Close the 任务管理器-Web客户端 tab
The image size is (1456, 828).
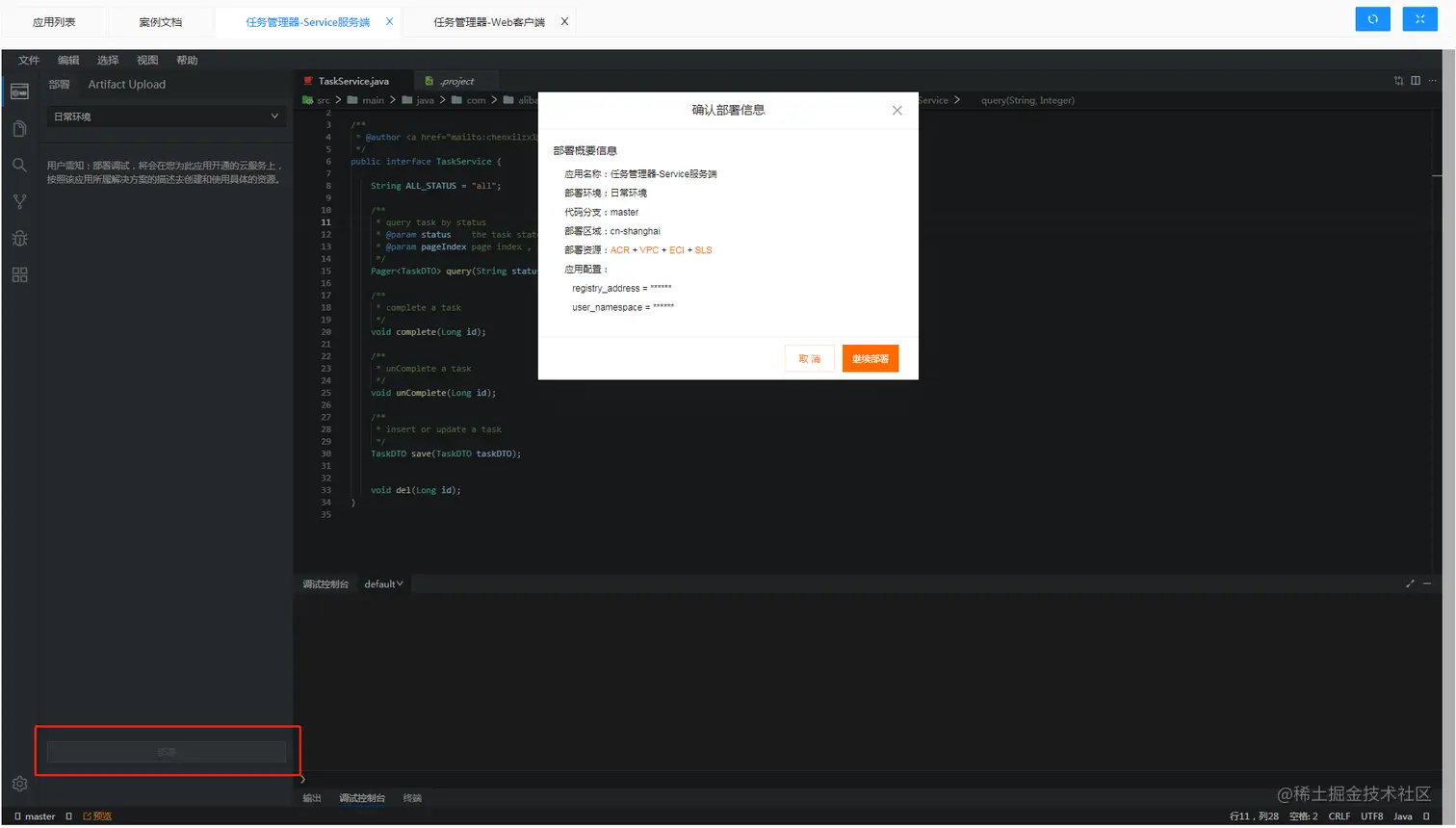coord(564,21)
